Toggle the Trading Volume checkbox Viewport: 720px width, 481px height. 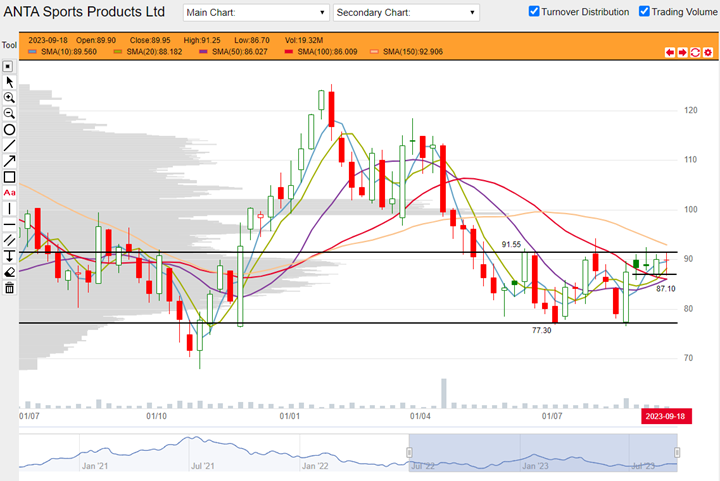pos(644,11)
